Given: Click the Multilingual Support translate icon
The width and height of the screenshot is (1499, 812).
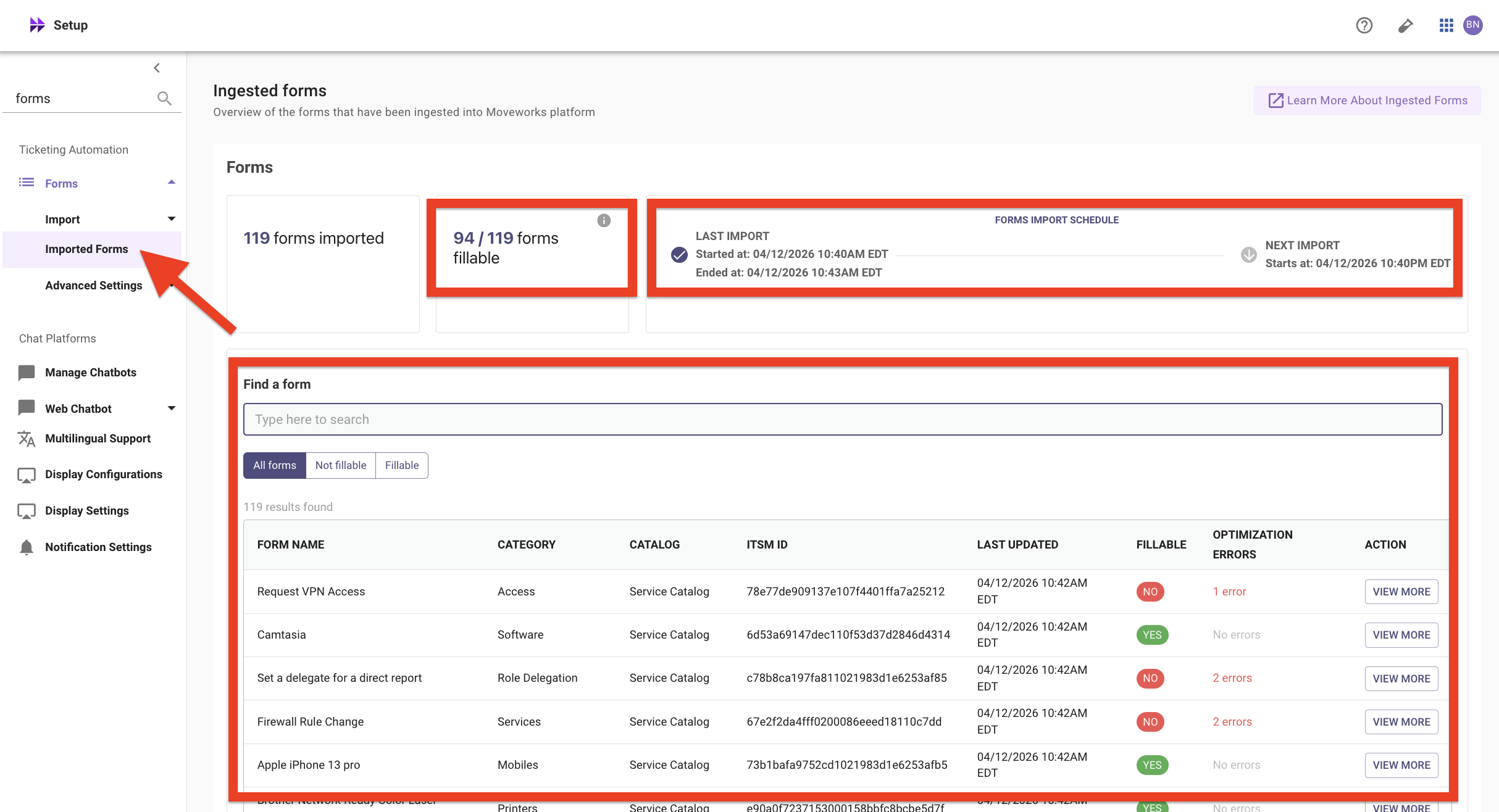Looking at the screenshot, I should tap(27, 439).
